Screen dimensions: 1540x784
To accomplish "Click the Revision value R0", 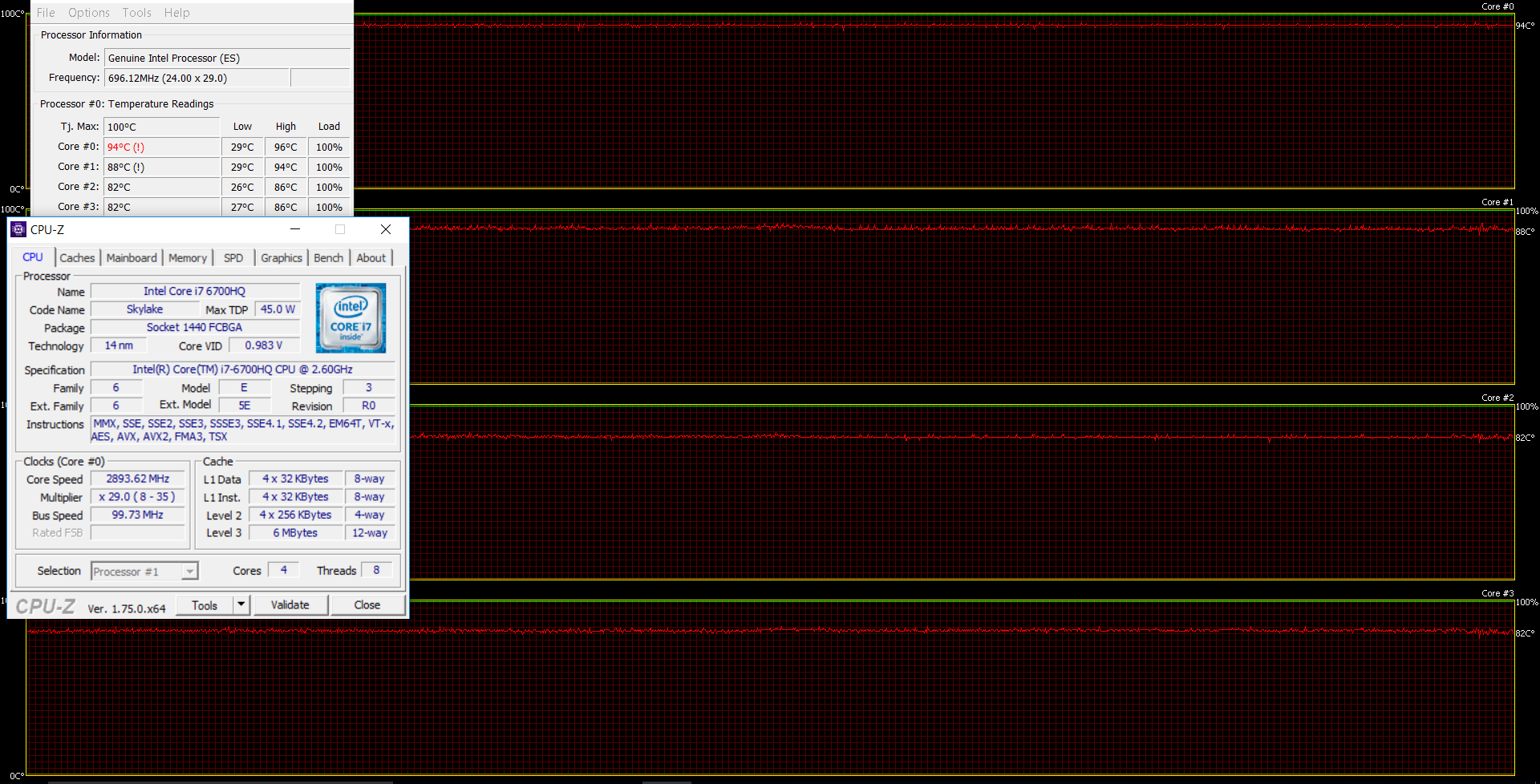I will click(369, 406).
